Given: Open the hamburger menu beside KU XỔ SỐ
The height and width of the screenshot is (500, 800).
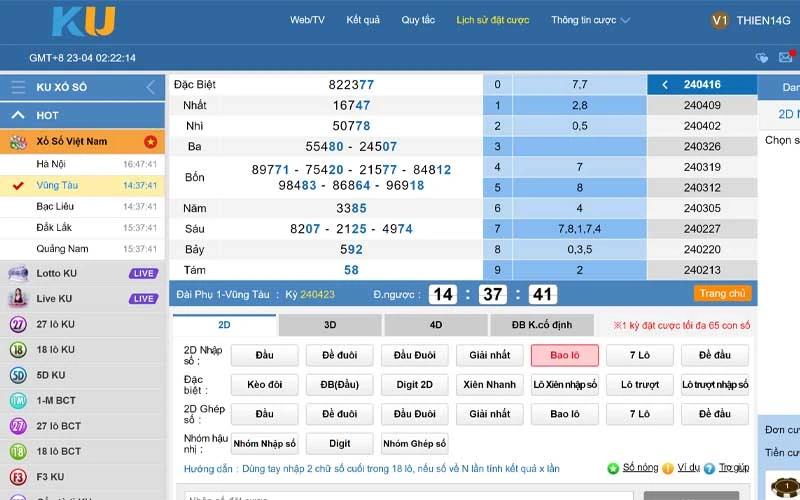Looking at the screenshot, I should click(18, 87).
